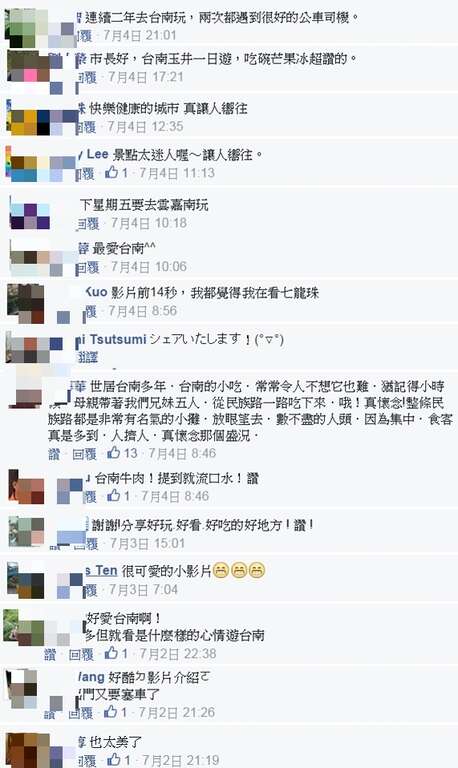Screen dimensions: 458x768
Task: Click 回覆 under the 世居台南多年 comment
Action: tap(84, 454)
